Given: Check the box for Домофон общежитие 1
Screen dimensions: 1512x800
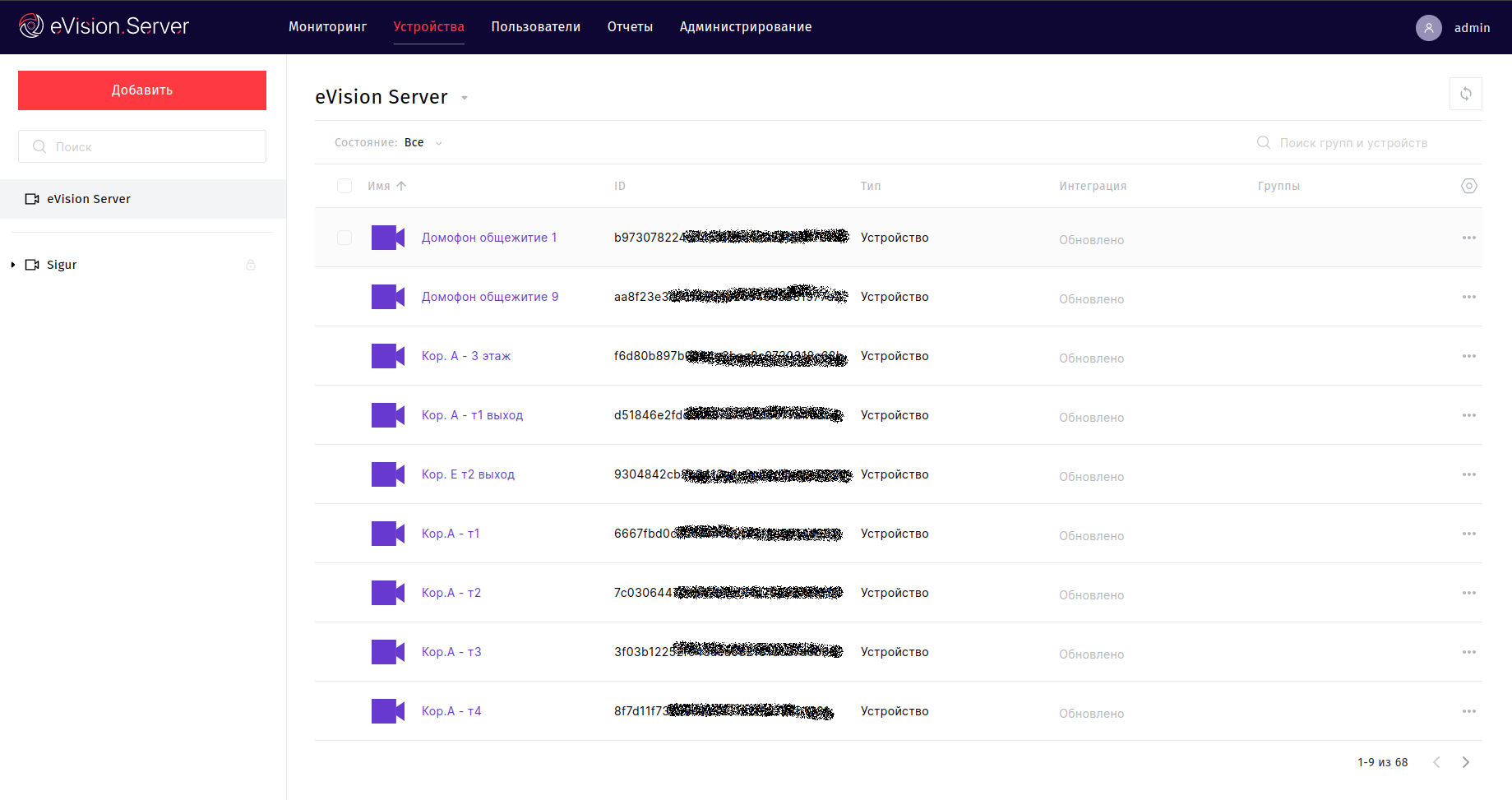Looking at the screenshot, I should (x=344, y=238).
